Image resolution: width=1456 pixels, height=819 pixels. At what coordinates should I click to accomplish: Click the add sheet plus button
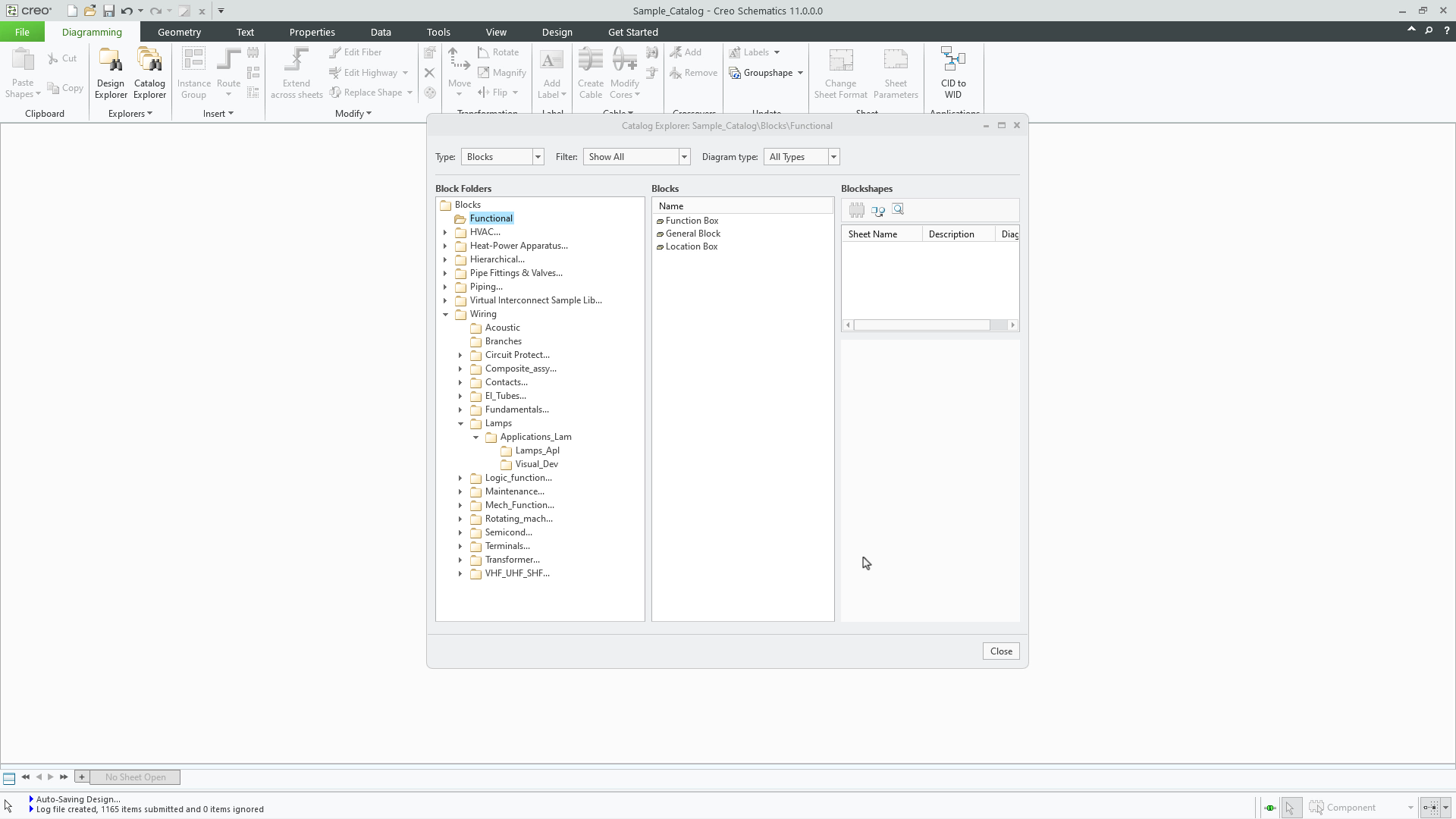click(82, 777)
